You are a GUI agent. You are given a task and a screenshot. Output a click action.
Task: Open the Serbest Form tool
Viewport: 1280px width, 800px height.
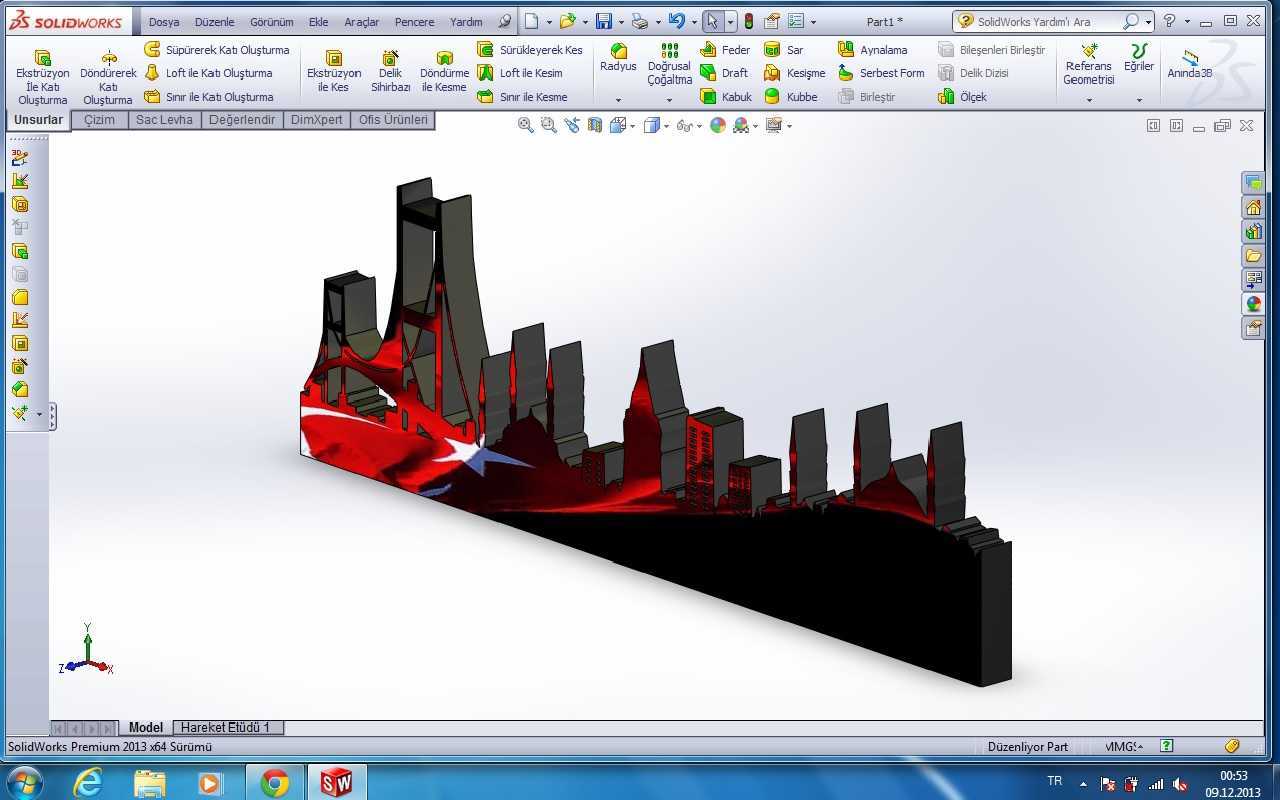881,73
